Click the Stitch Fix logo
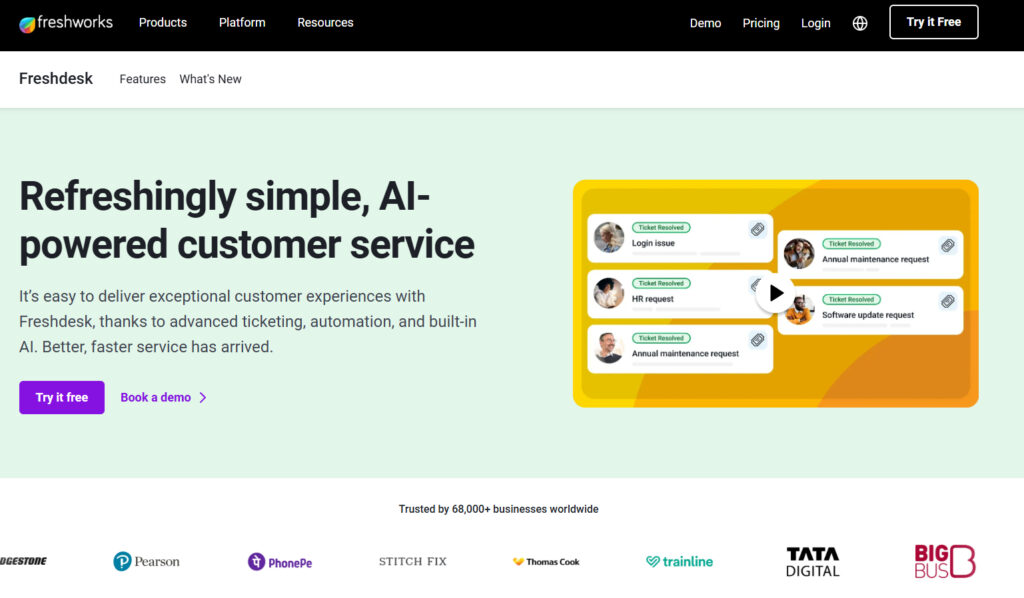The image size is (1024, 598). coord(413,562)
